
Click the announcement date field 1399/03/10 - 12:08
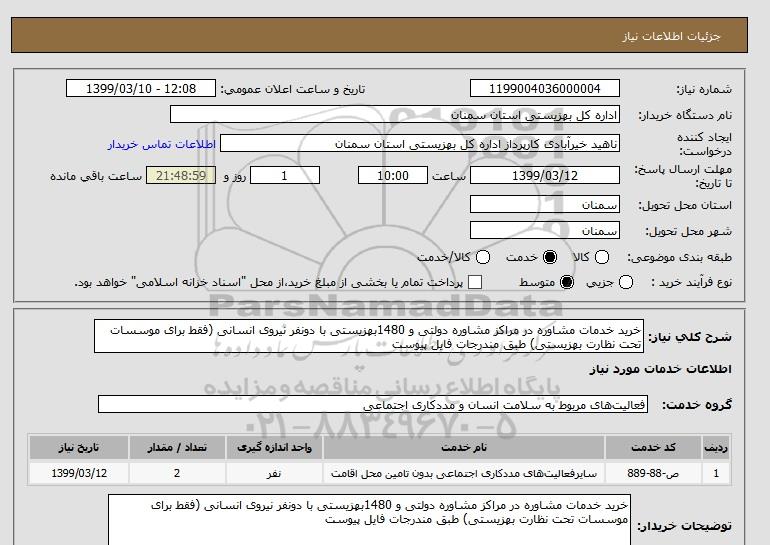[x=141, y=88]
